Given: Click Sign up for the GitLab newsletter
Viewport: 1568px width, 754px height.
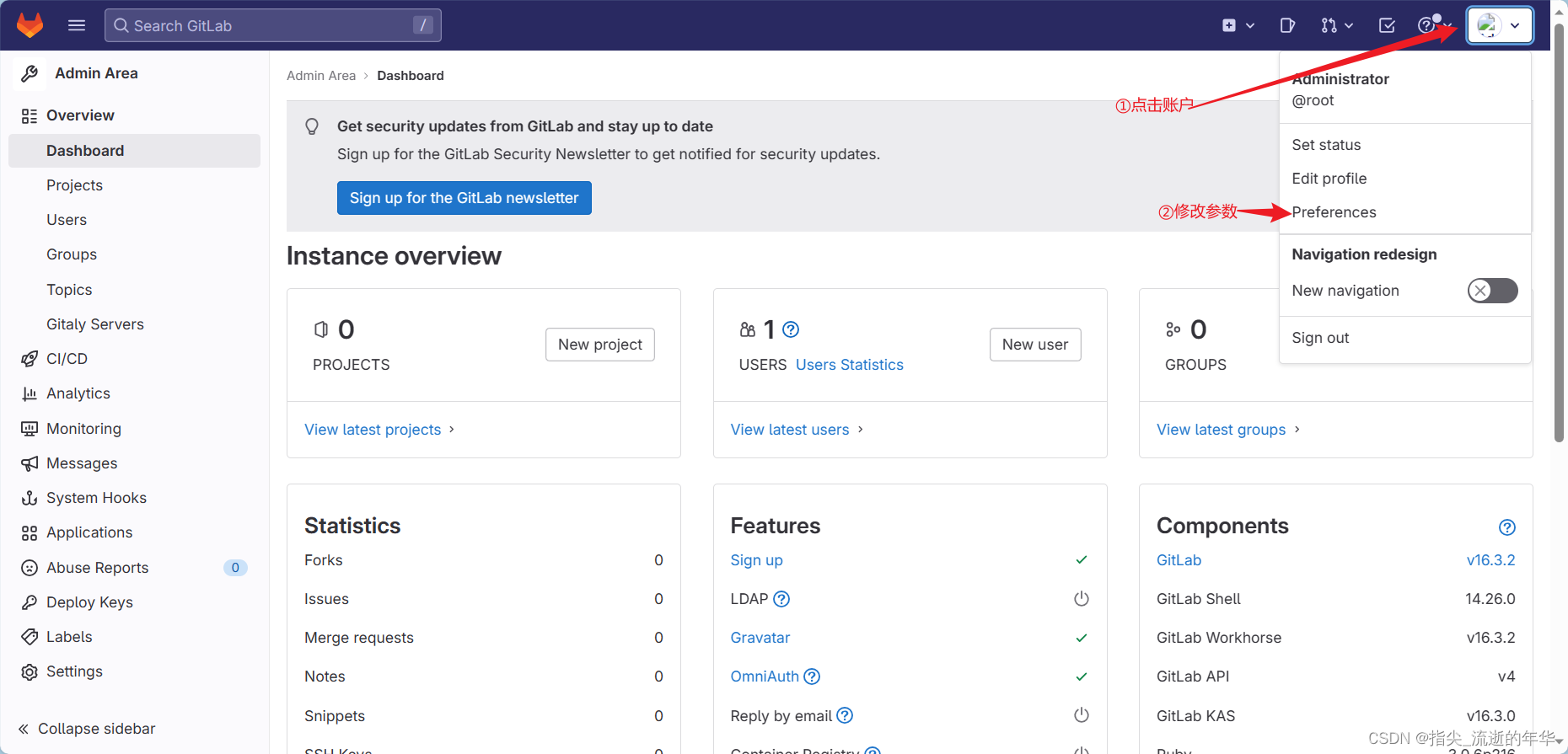Looking at the screenshot, I should pos(464,198).
